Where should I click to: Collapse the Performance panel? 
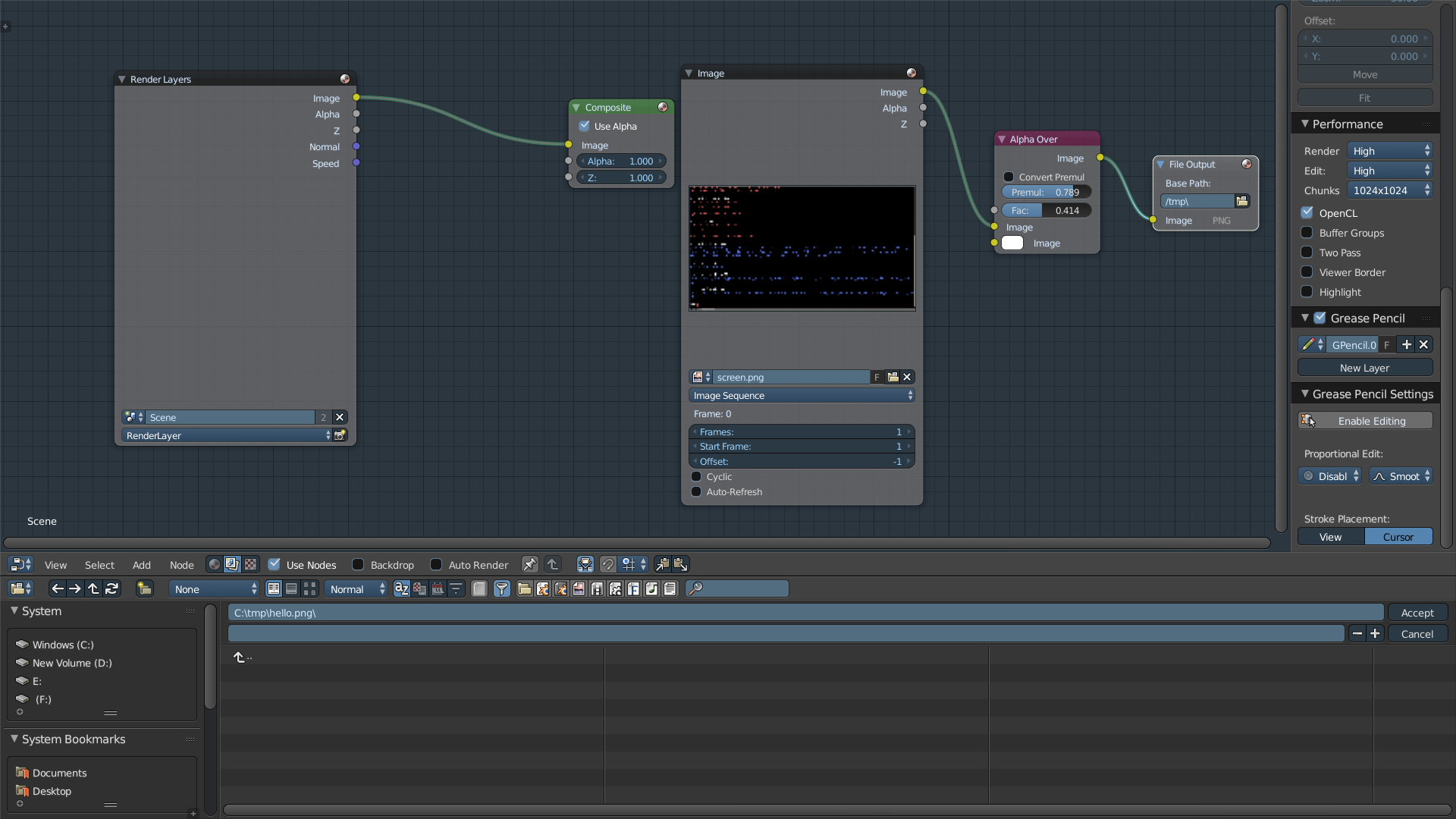[x=1347, y=124]
